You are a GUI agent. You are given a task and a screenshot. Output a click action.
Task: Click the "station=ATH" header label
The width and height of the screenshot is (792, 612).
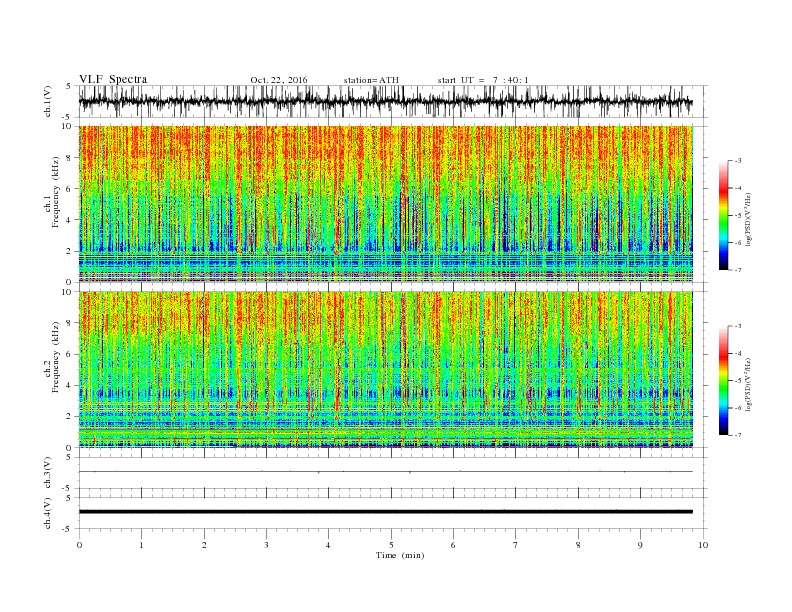click(371, 80)
